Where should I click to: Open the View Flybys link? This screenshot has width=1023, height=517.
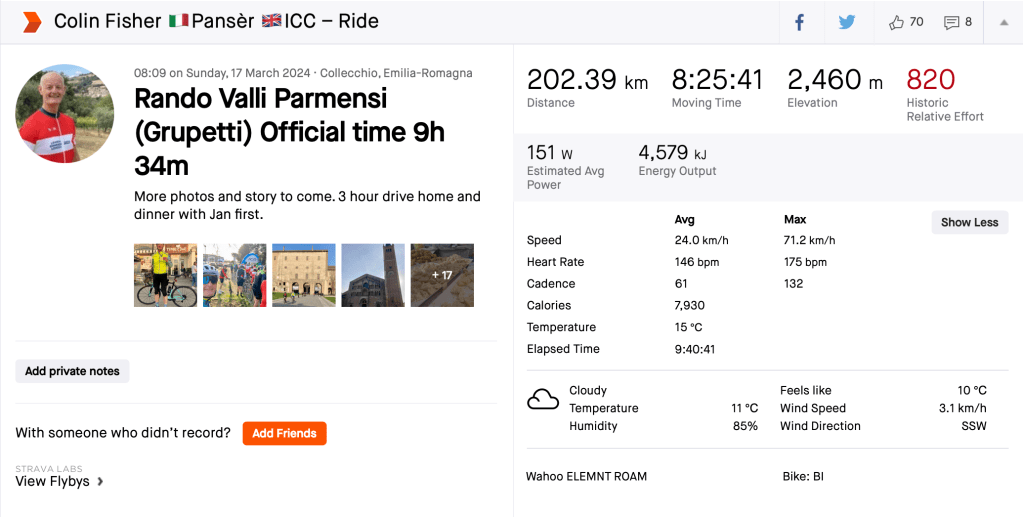pos(52,481)
